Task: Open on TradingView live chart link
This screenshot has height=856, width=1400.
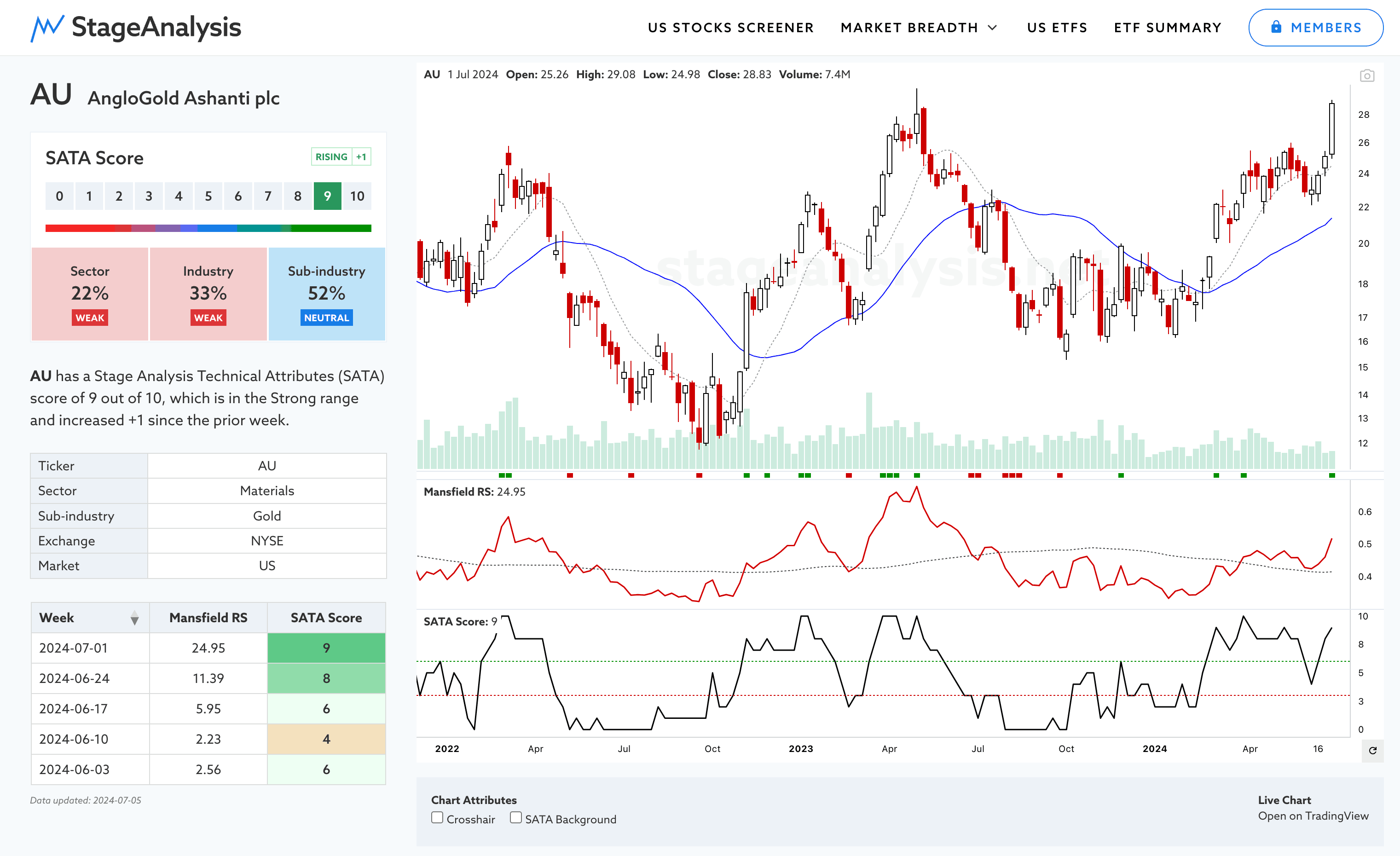Action: click(x=1313, y=816)
